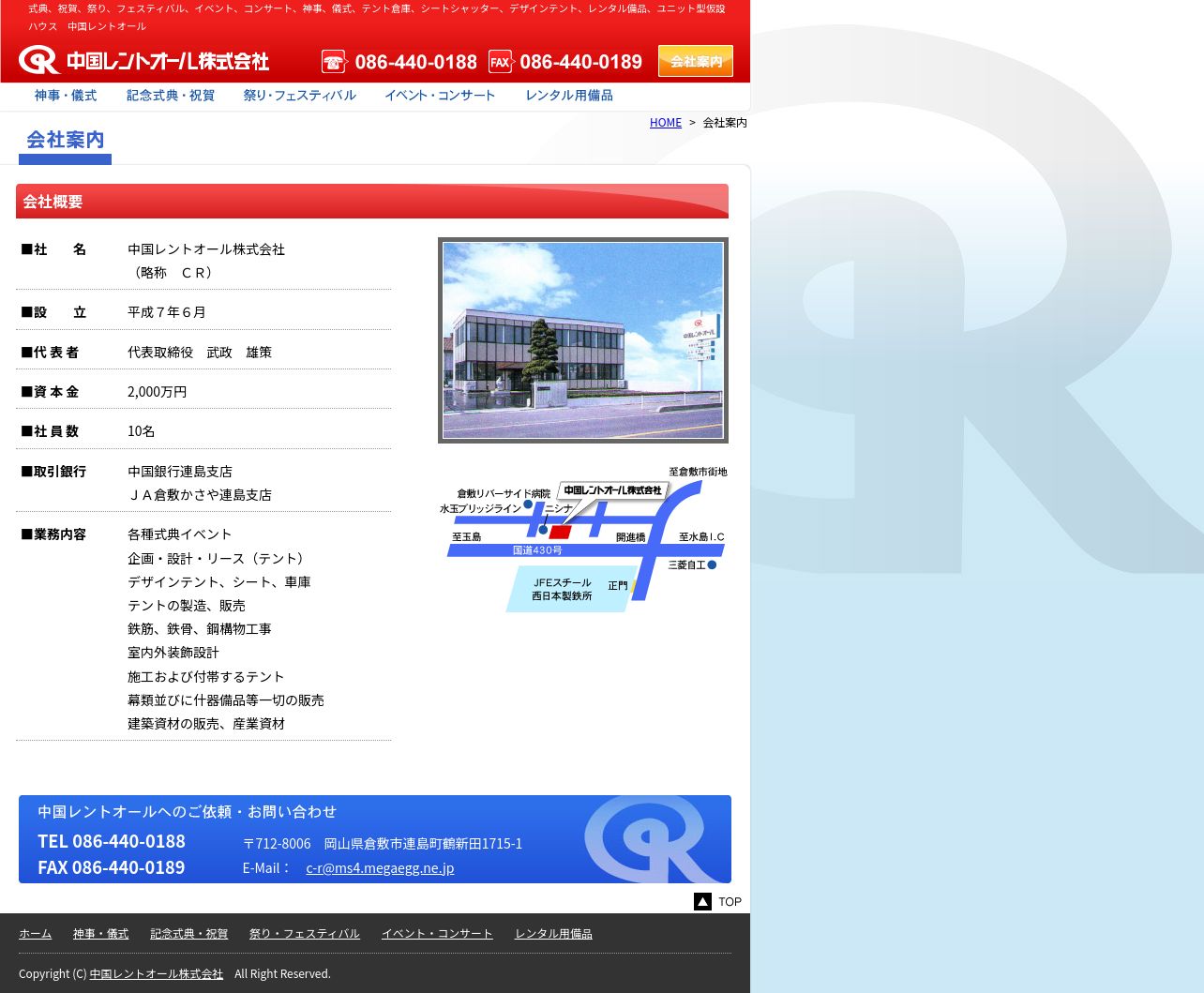The height and width of the screenshot is (993, 1204).
Task: Click the ■取引銀行 label
Action: (x=53, y=472)
